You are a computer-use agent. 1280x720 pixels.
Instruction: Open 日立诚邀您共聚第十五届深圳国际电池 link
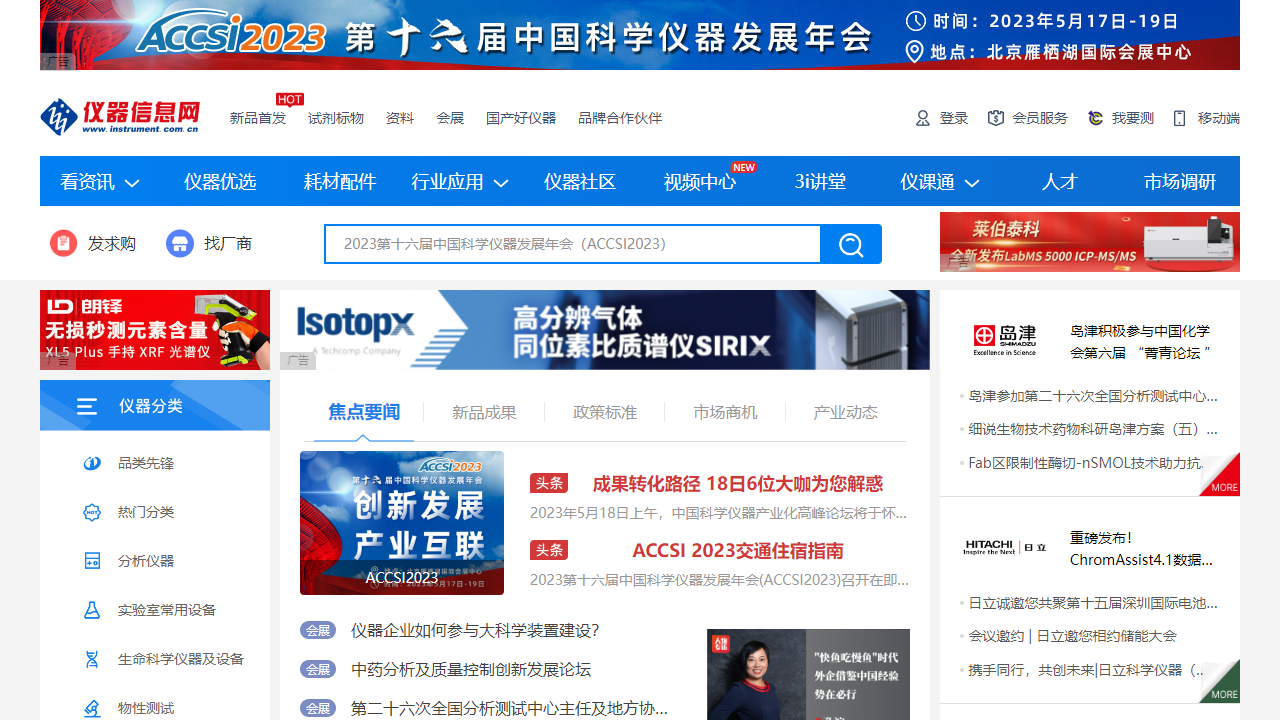coord(1093,603)
